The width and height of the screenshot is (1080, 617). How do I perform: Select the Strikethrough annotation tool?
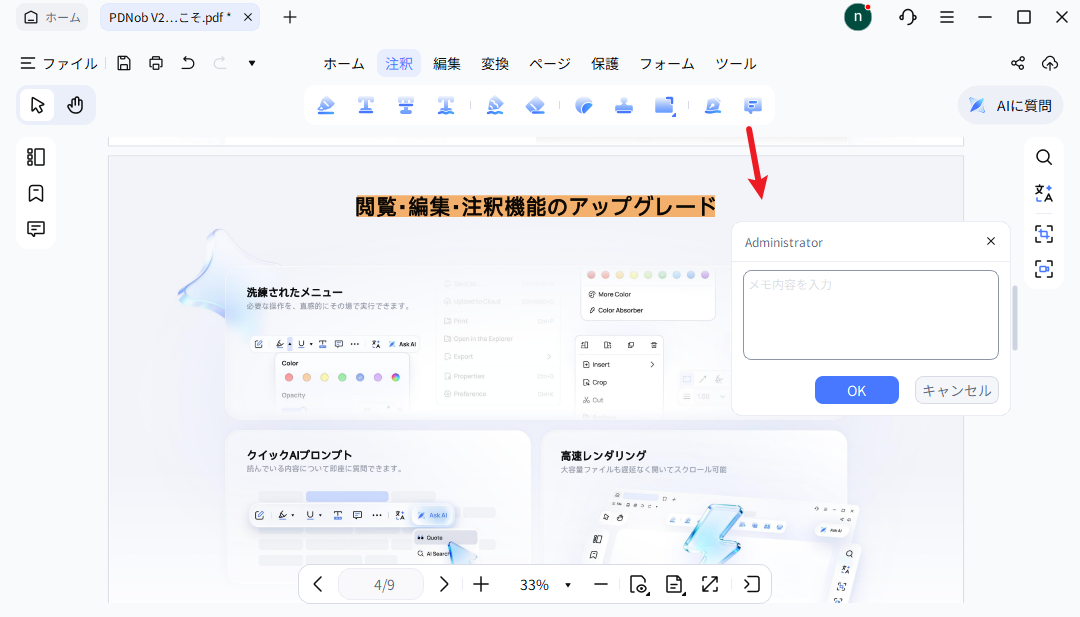pos(406,105)
